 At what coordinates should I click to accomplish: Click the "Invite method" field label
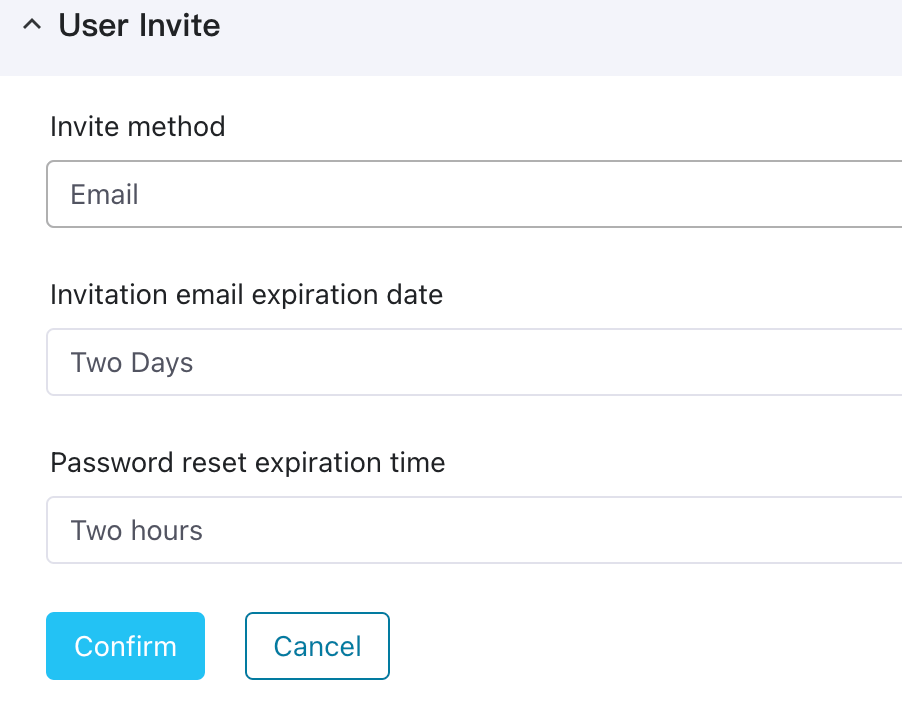pos(138,127)
